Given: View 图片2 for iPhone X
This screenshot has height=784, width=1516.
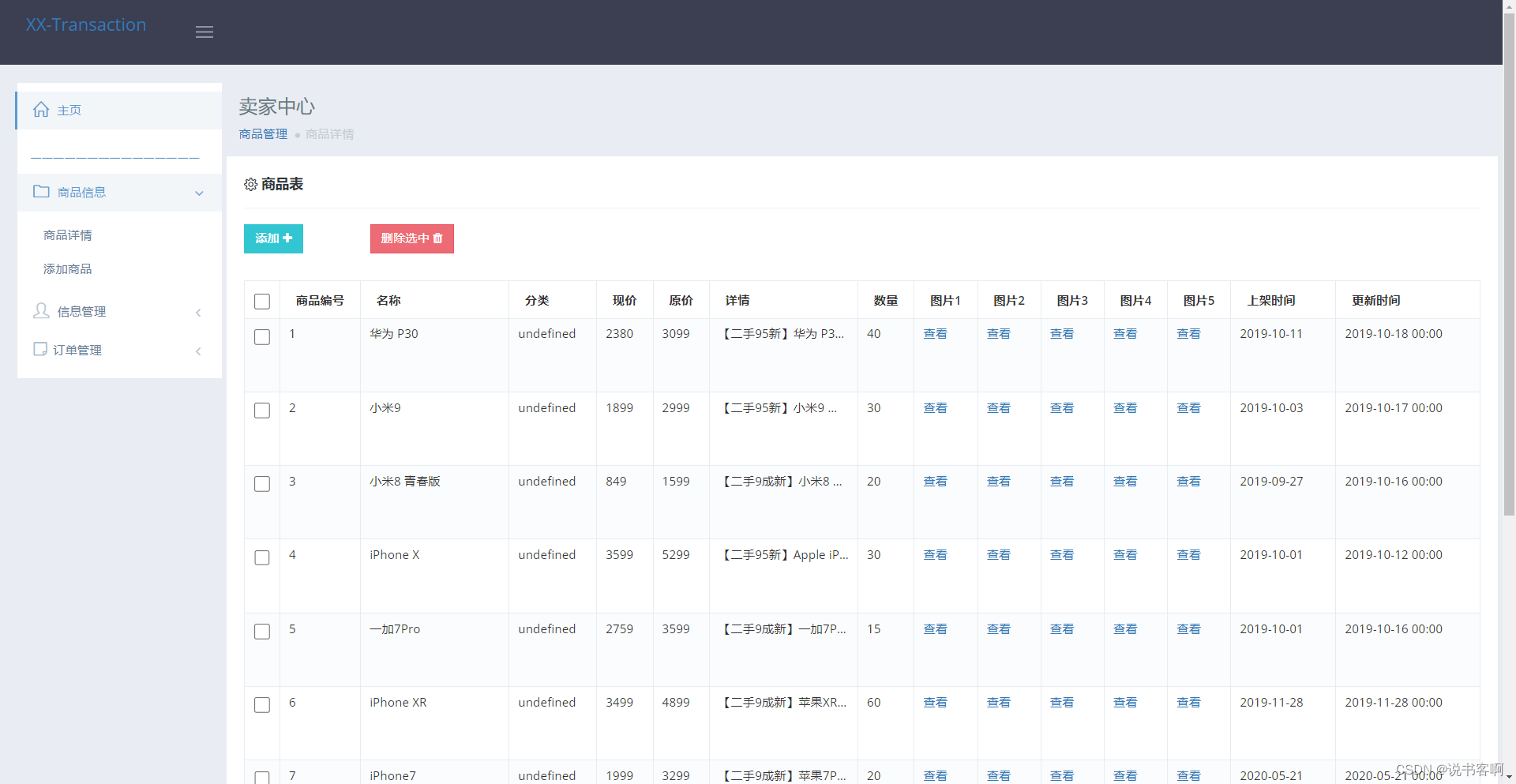Looking at the screenshot, I should [999, 555].
